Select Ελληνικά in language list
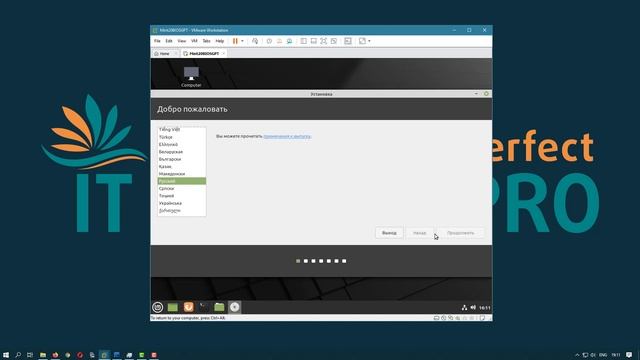Viewport: 640px width, 360px height. click(x=182, y=144)
